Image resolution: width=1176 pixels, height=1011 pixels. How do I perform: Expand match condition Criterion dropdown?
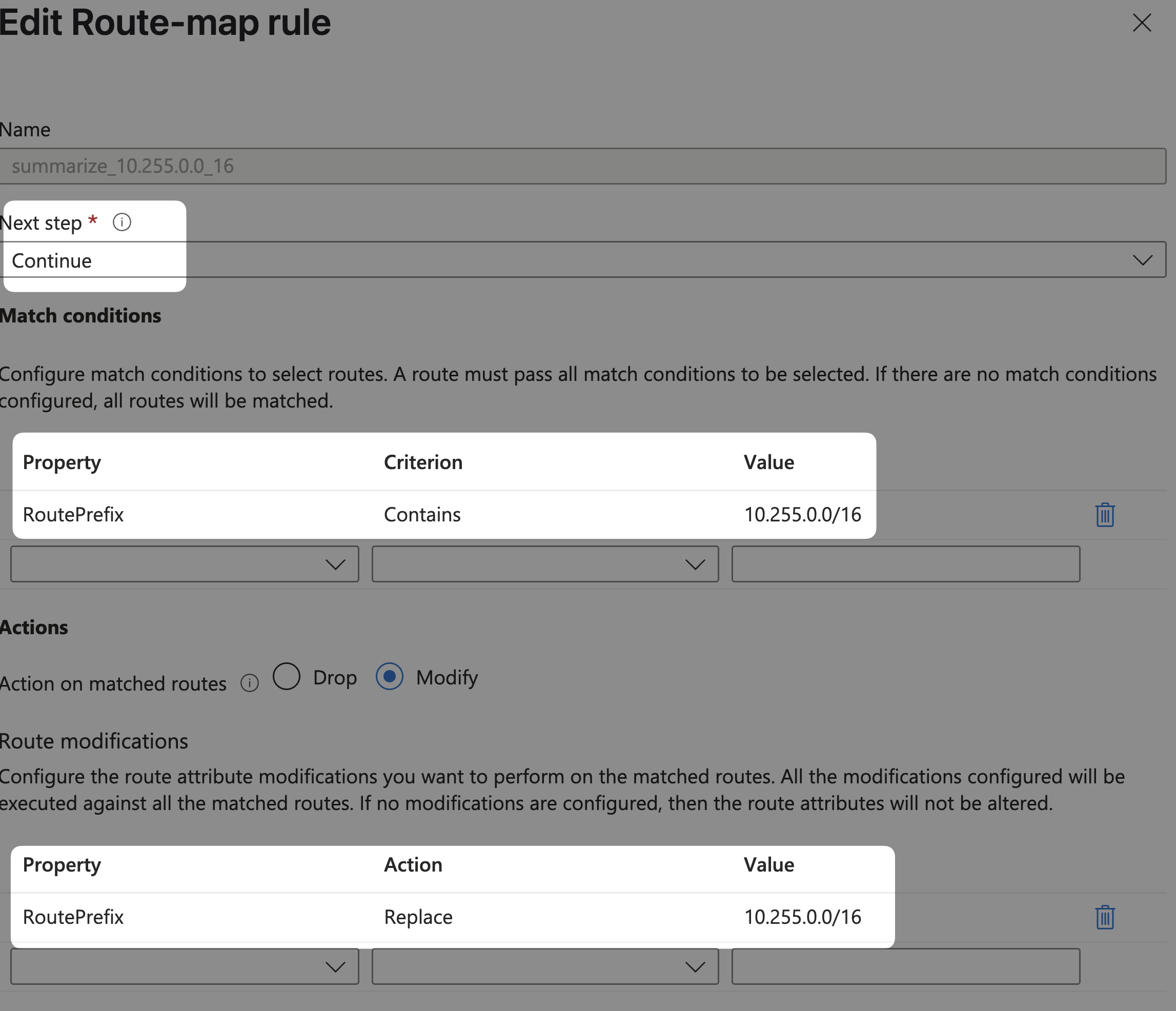pos(545,564)
